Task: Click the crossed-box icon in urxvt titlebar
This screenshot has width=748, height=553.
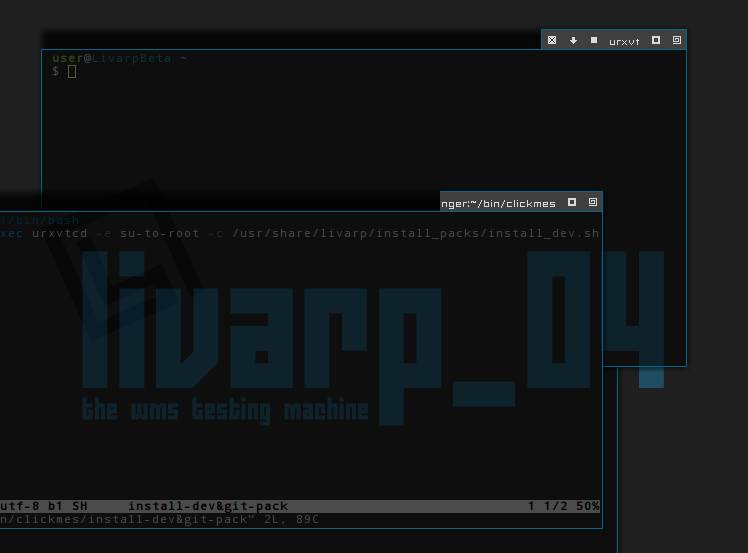Action: pos(552,41)
